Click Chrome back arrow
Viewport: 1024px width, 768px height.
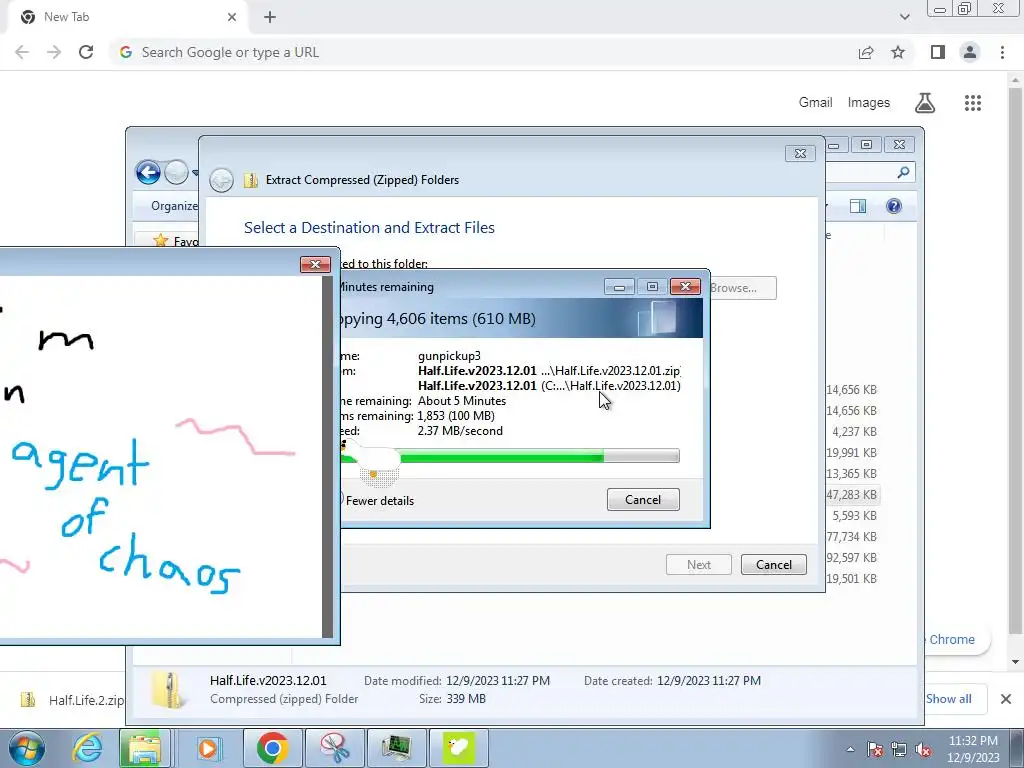tap(22, 52)
